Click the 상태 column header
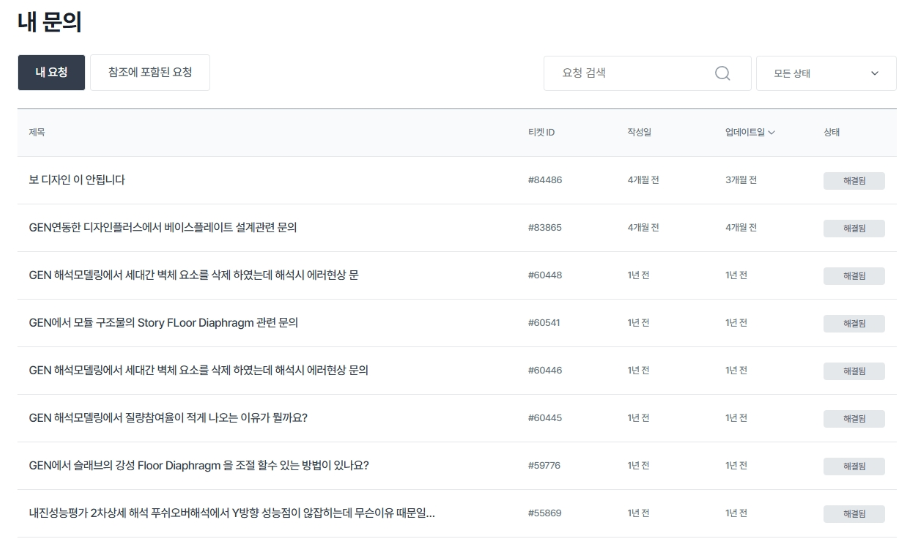 [x=831, y=132]
